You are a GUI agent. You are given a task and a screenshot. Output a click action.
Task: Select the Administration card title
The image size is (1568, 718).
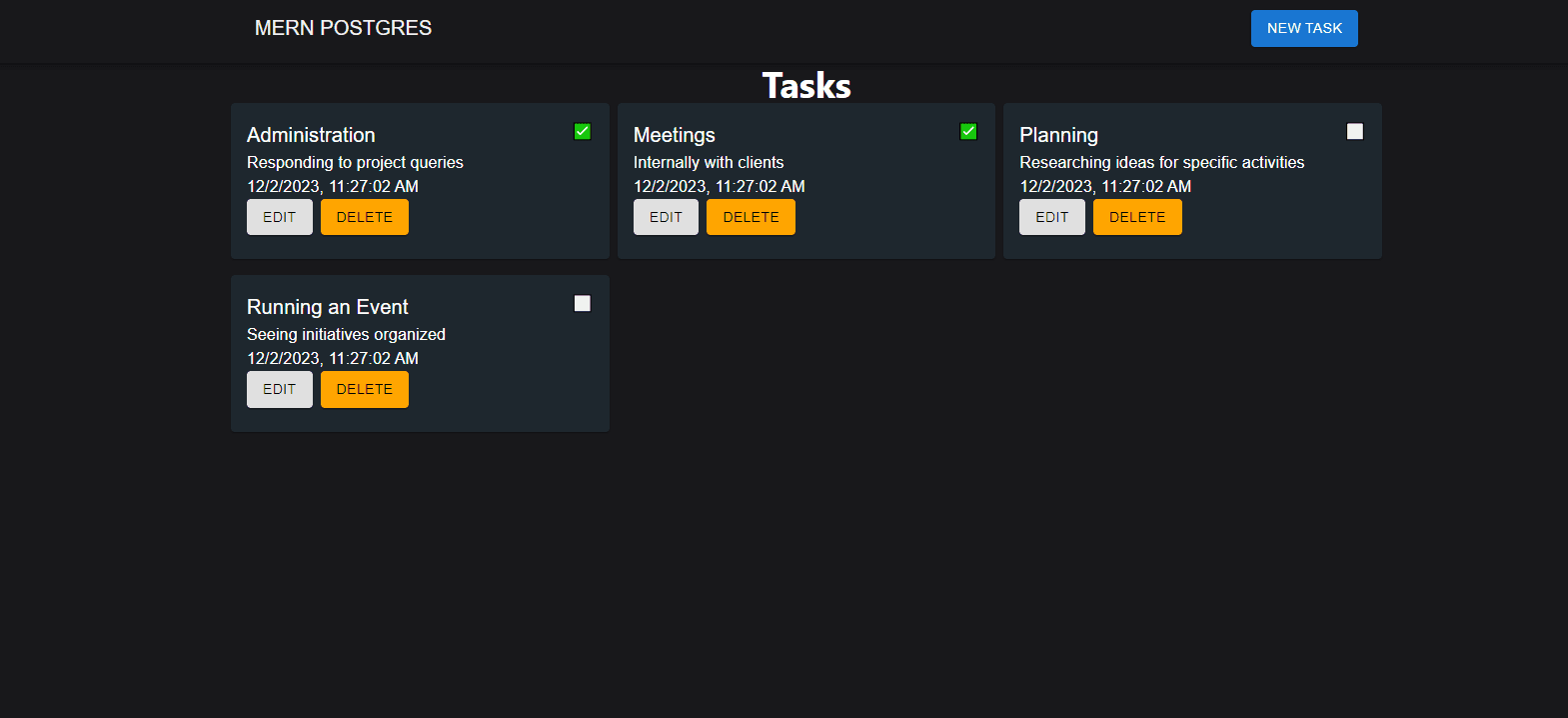[x=311, y=135]
